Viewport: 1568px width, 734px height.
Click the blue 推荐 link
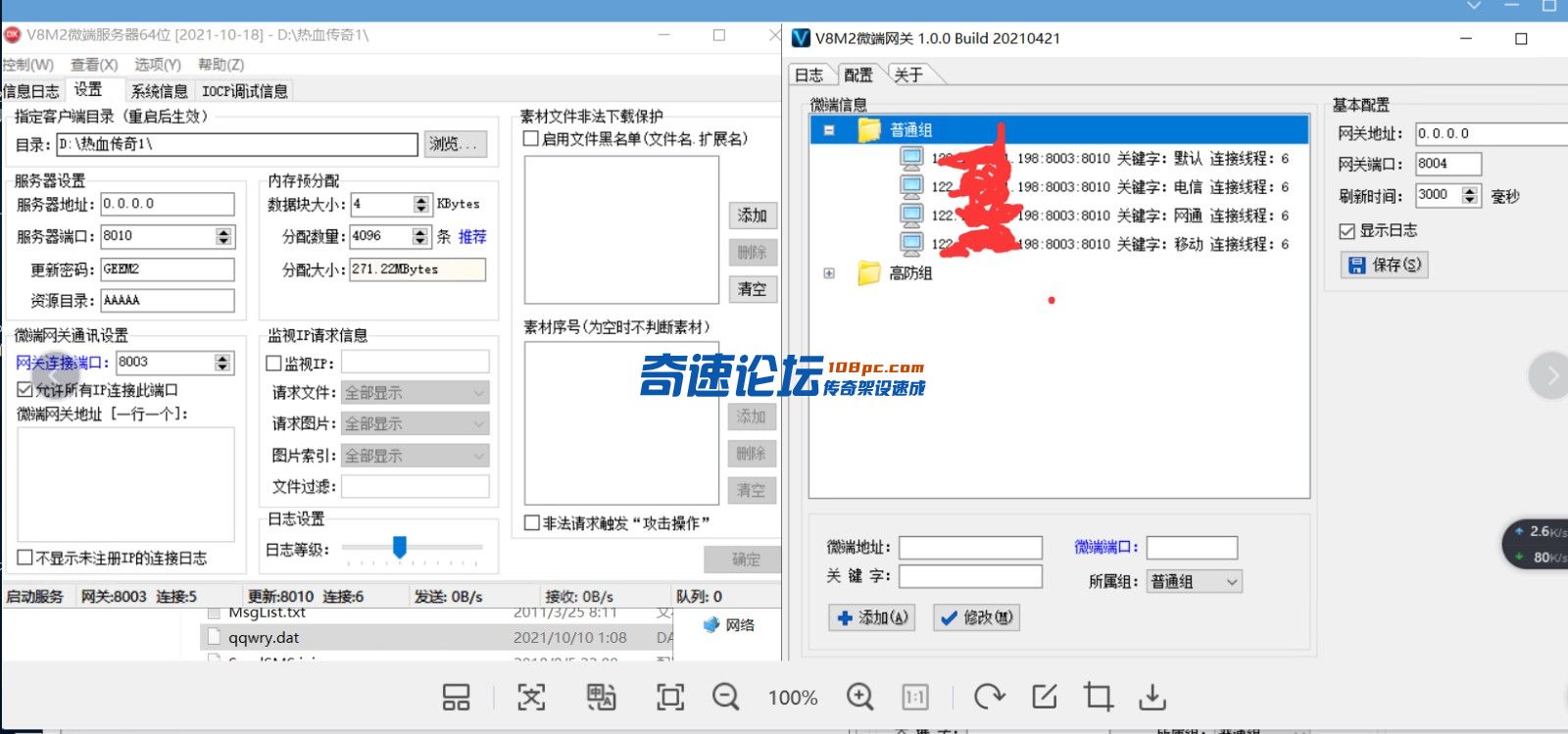tap(472, 236)
